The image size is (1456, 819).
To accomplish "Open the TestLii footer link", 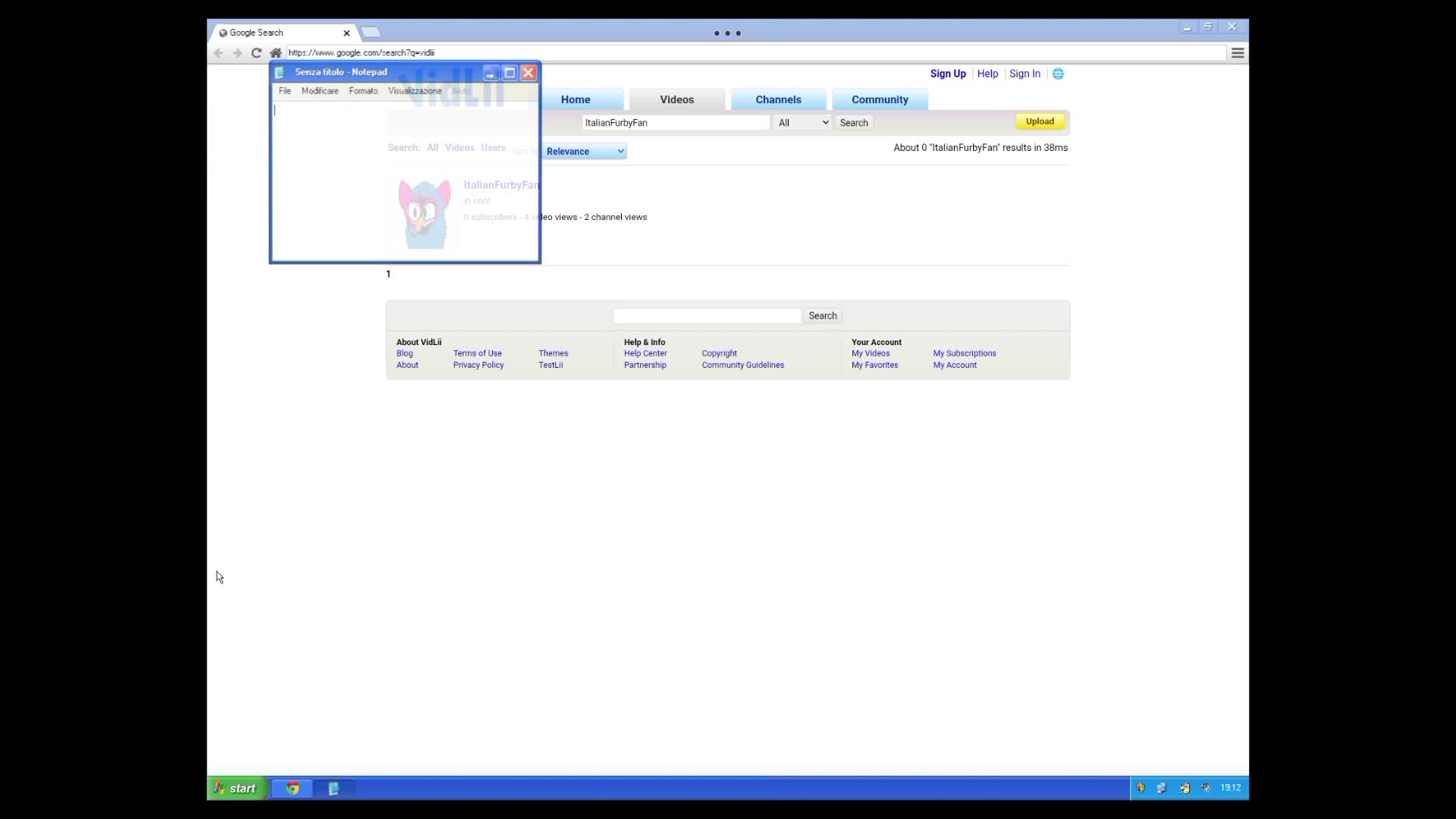I will [551, 366].
